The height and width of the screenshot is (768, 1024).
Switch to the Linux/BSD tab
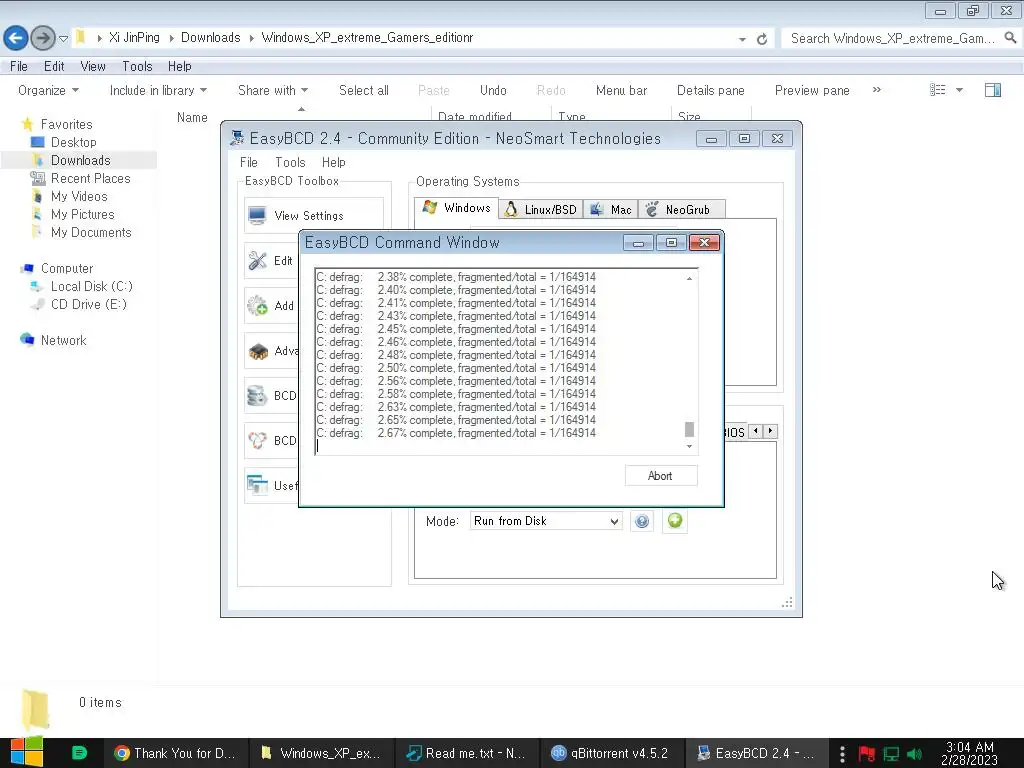tap(541, 210)
